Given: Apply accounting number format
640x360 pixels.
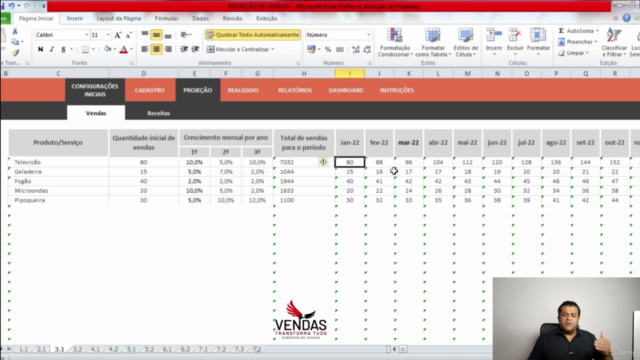Looking at the screenshot, I should coord(311,49).
